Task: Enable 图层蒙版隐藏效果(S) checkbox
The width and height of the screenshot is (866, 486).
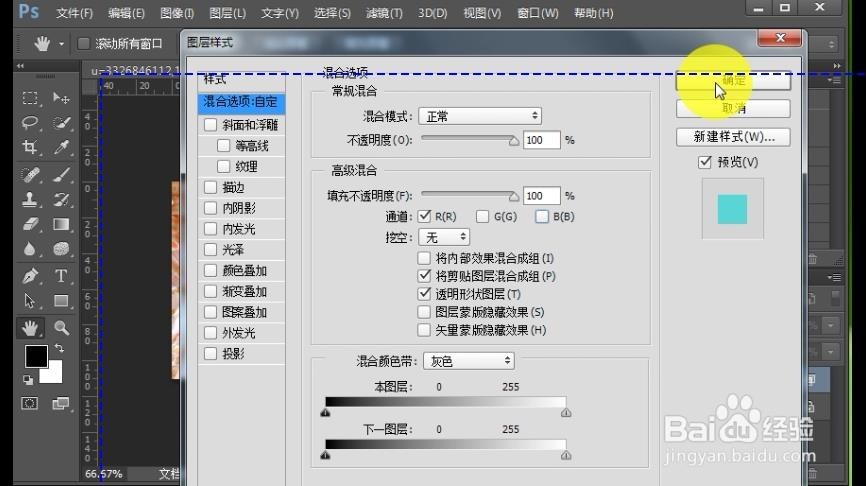Action: (x=424, y=312)
